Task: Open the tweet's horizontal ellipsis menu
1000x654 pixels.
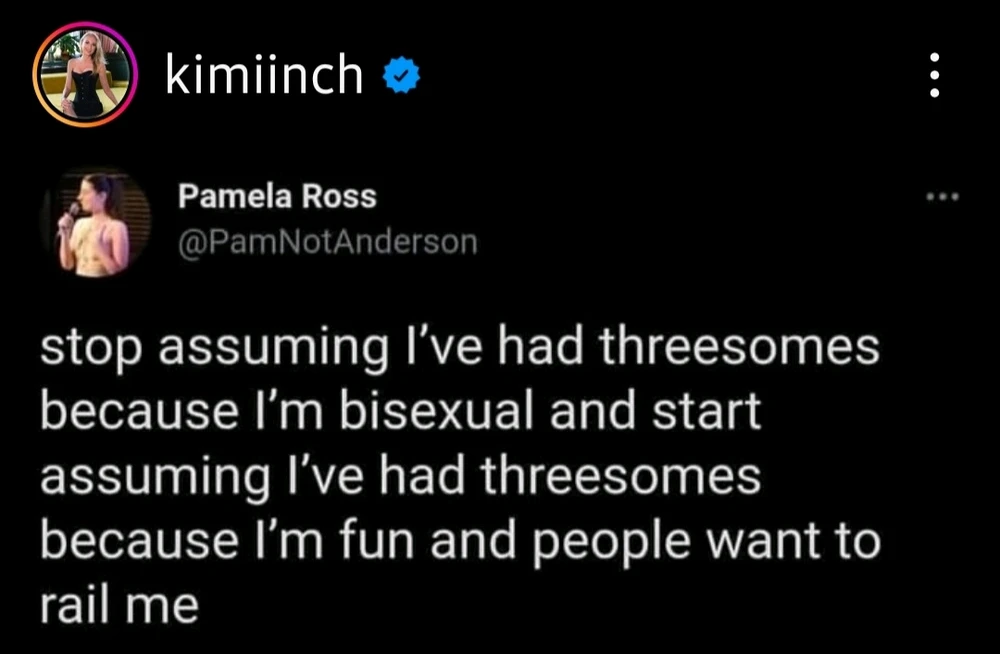Action: pos(942,198)
